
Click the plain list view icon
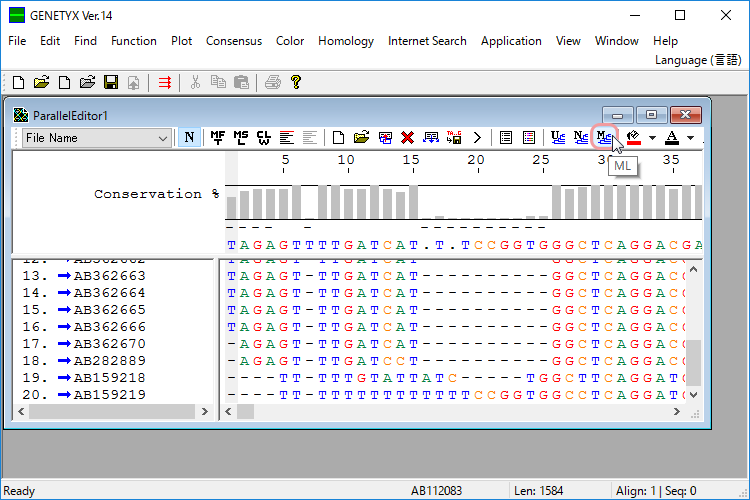[506, 138]
